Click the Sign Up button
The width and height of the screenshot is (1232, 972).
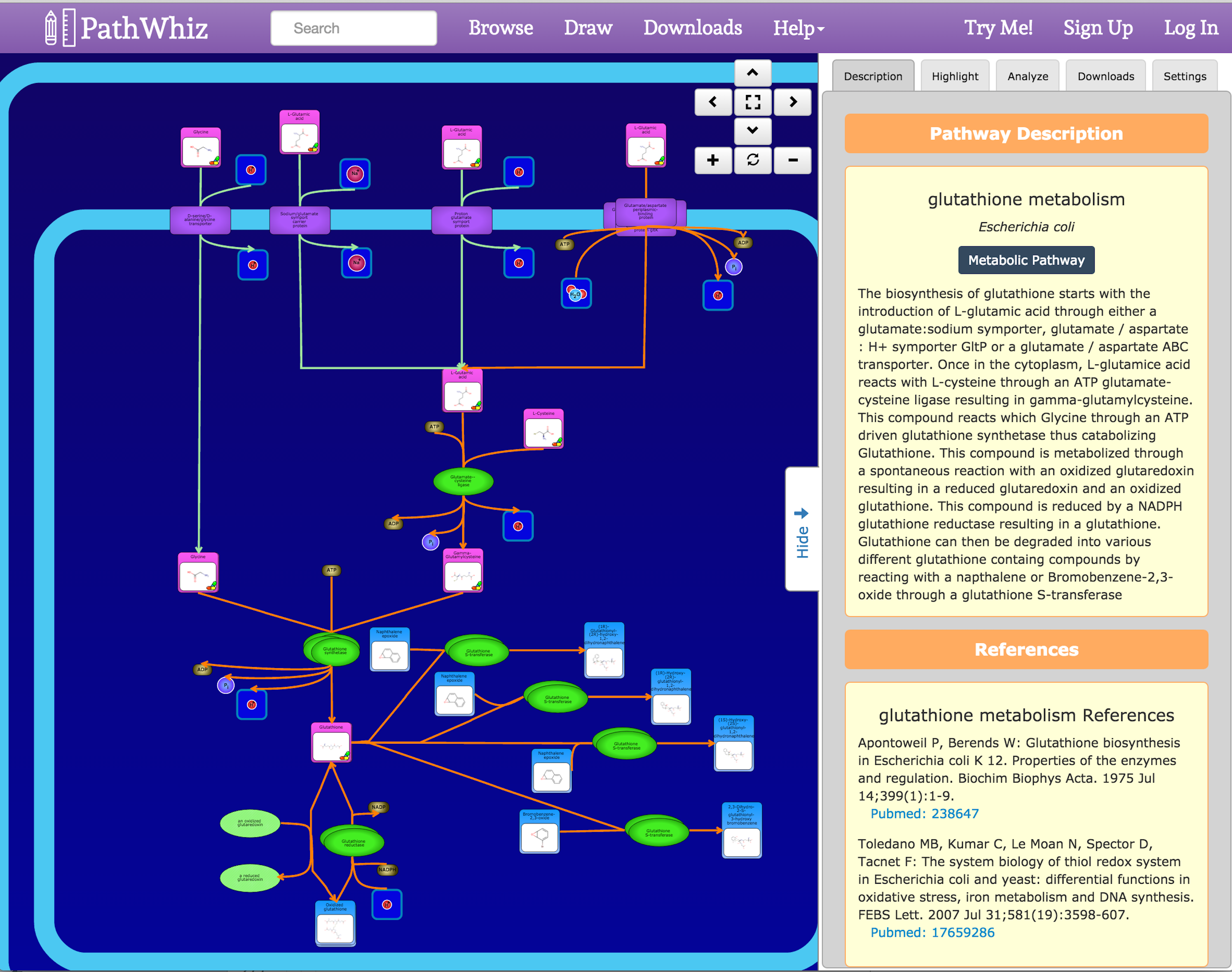pos(1098,27)
